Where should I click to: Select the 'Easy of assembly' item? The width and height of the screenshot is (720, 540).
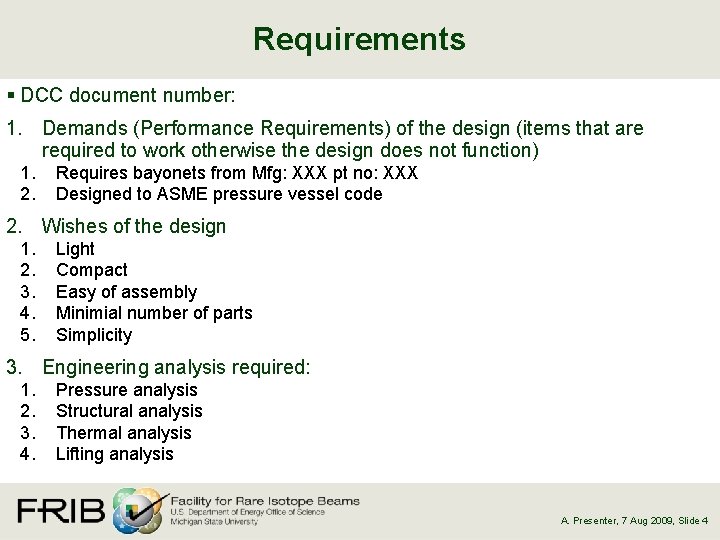coord(126,292)
